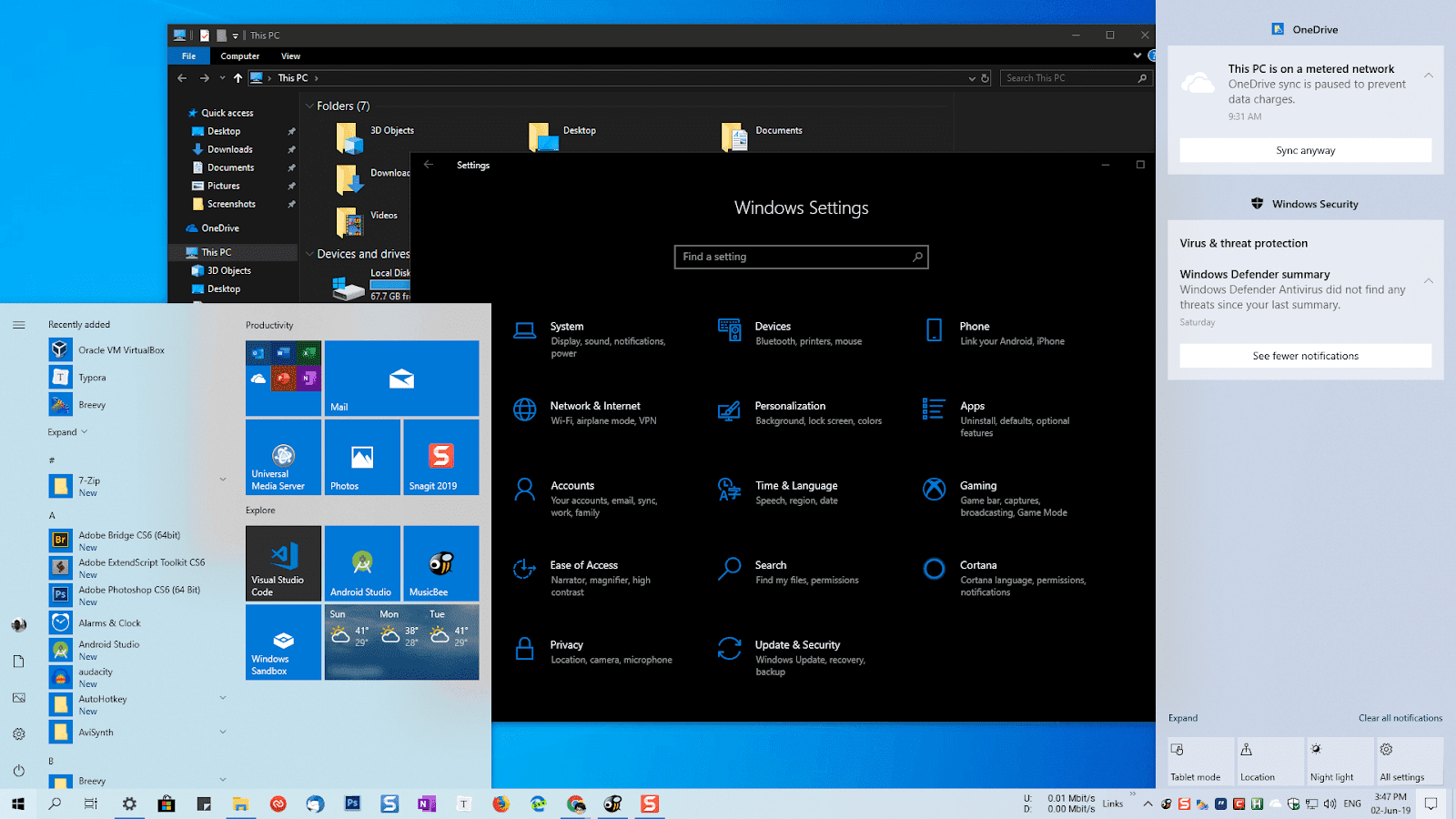
Task: Click the Find a setting search box
Action: click(x=801, y=257)
